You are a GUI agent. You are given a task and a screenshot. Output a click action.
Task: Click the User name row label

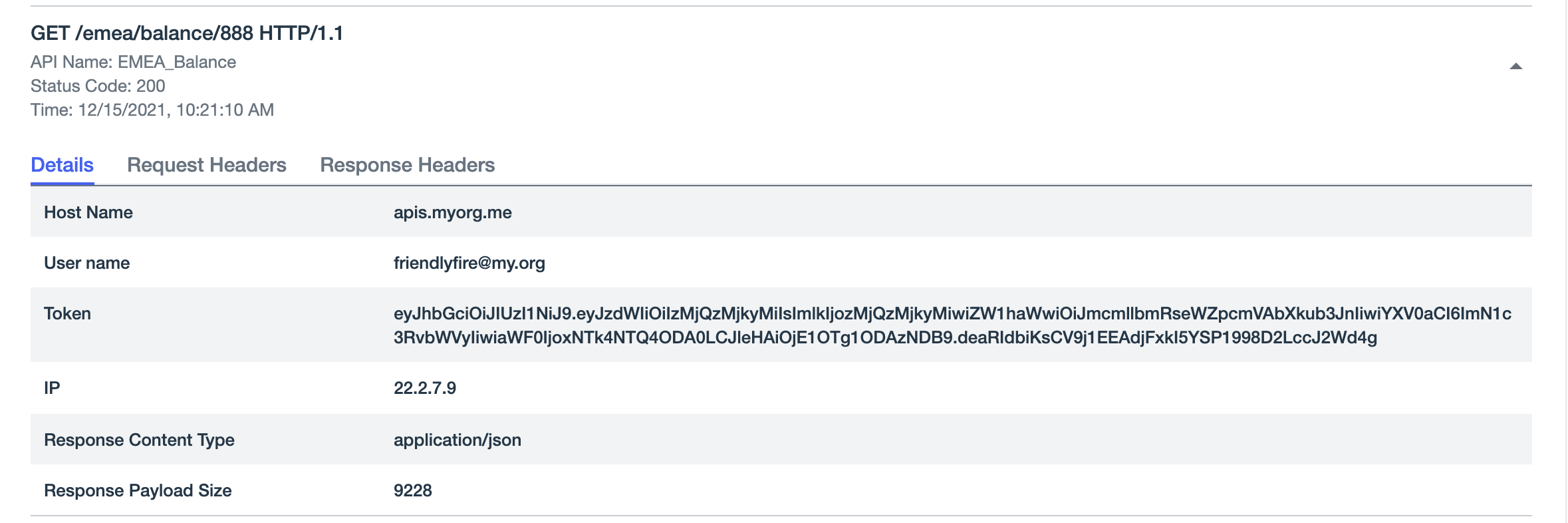(x=86, y=263)
